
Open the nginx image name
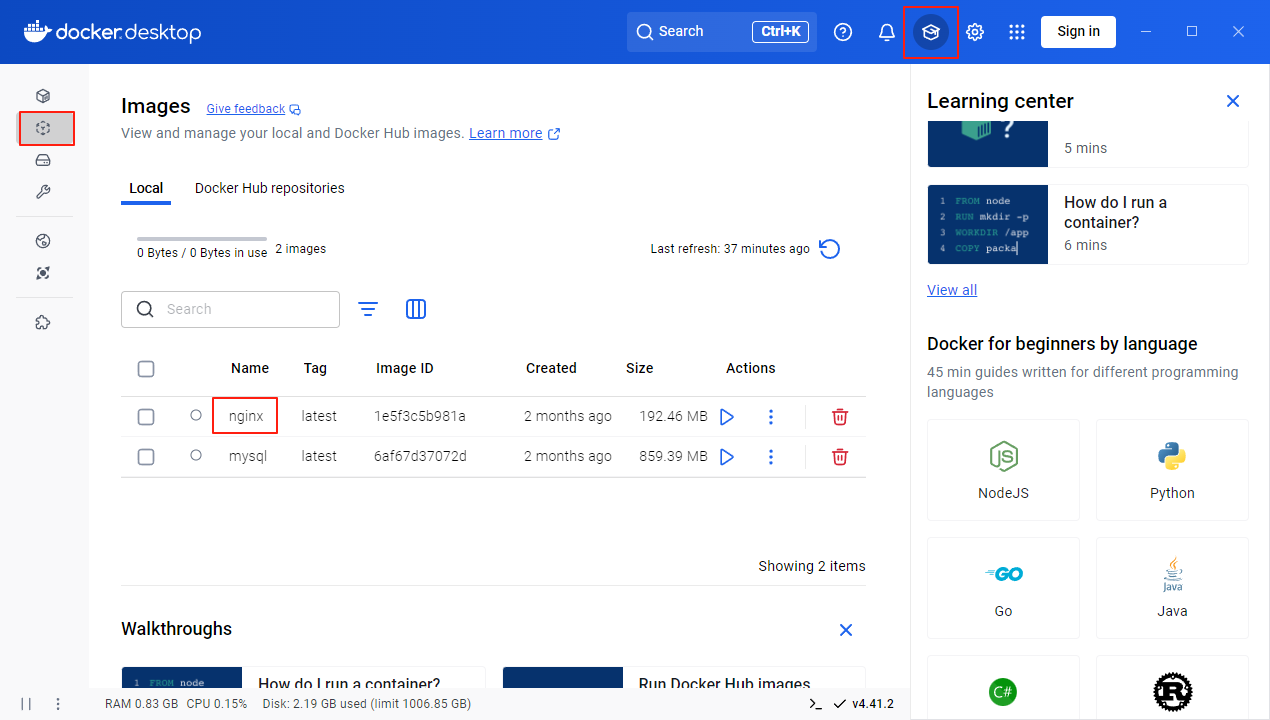(246, 416)
